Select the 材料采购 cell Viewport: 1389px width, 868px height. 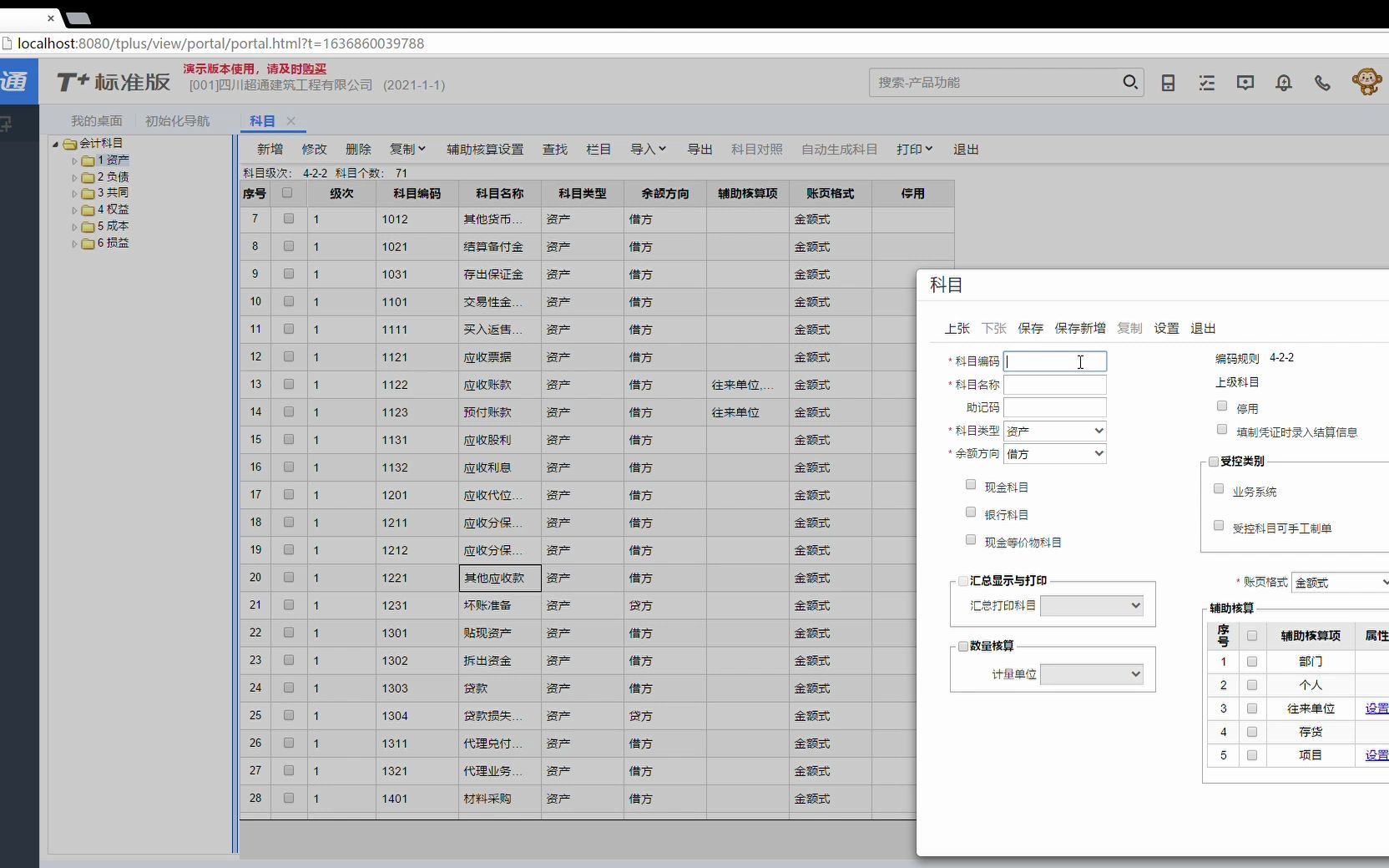pos(500,799)
